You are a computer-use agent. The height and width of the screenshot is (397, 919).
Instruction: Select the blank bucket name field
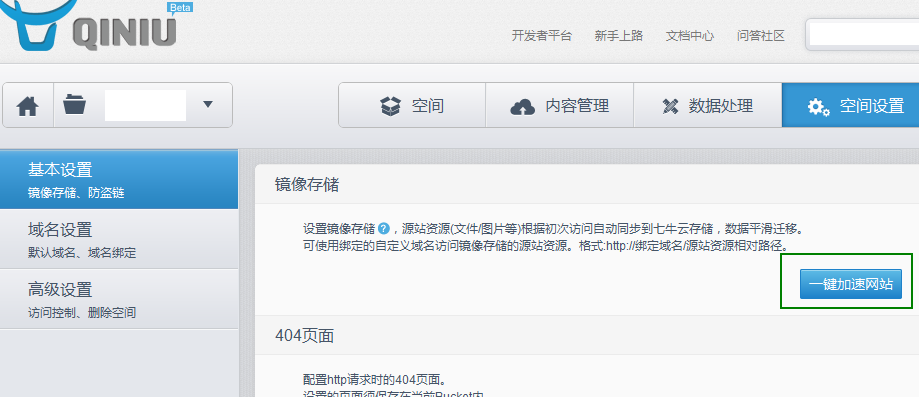click(145, 106)
